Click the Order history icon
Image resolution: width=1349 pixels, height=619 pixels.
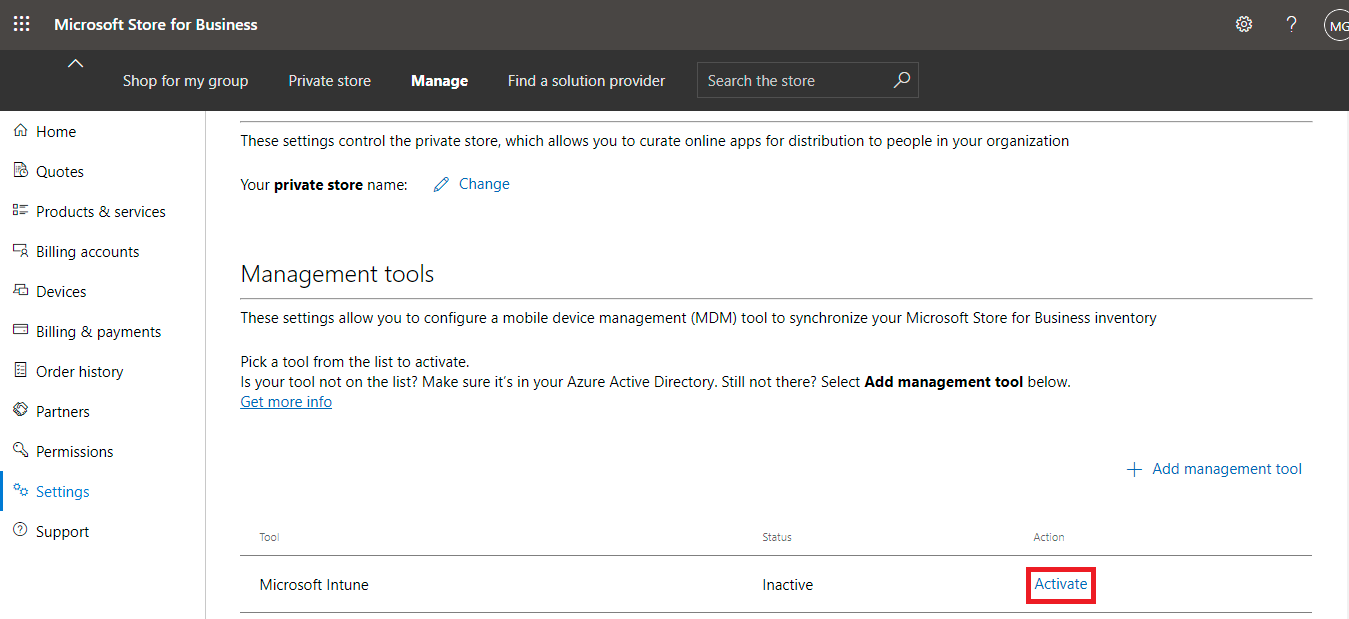coord(20,371)
